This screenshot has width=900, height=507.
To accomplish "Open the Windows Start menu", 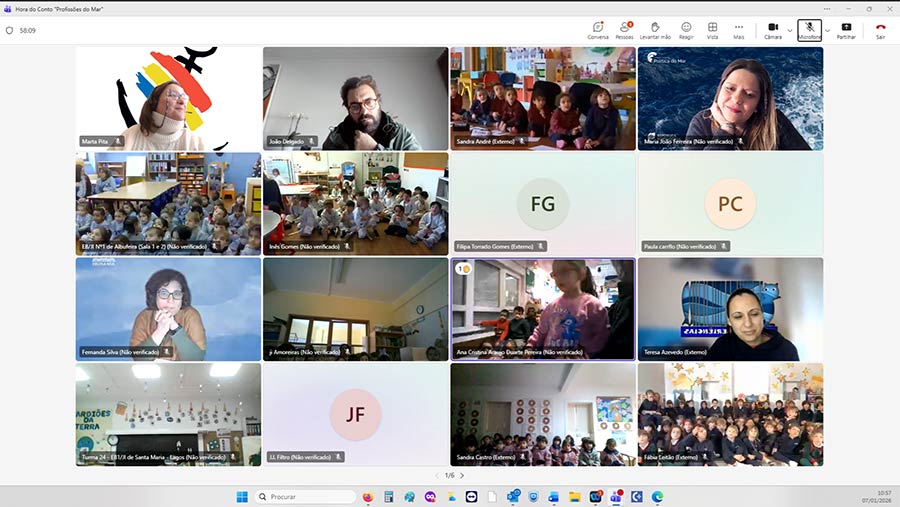I will point(242,496).
